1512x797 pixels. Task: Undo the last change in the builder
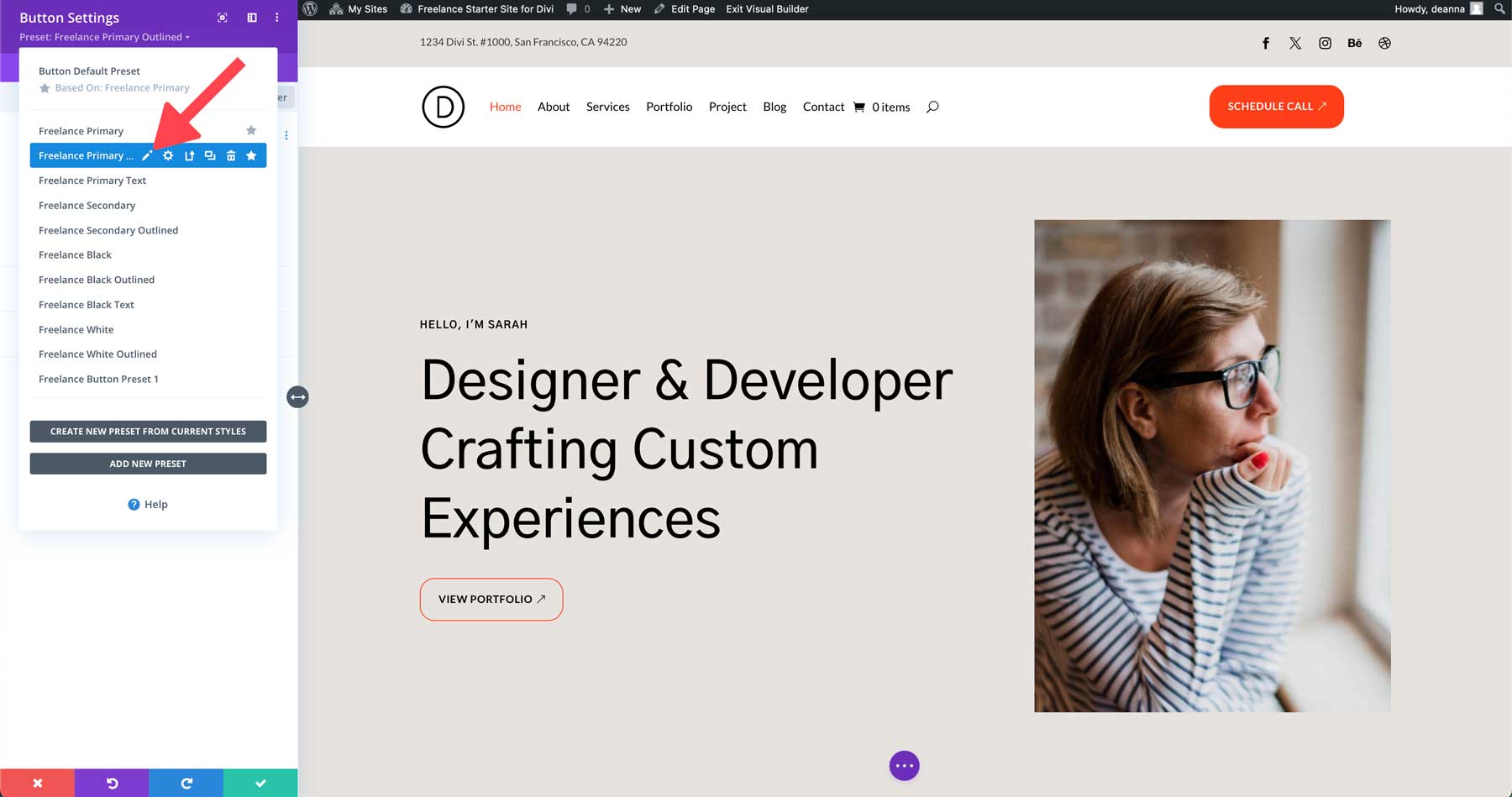(x=112, y=783)
